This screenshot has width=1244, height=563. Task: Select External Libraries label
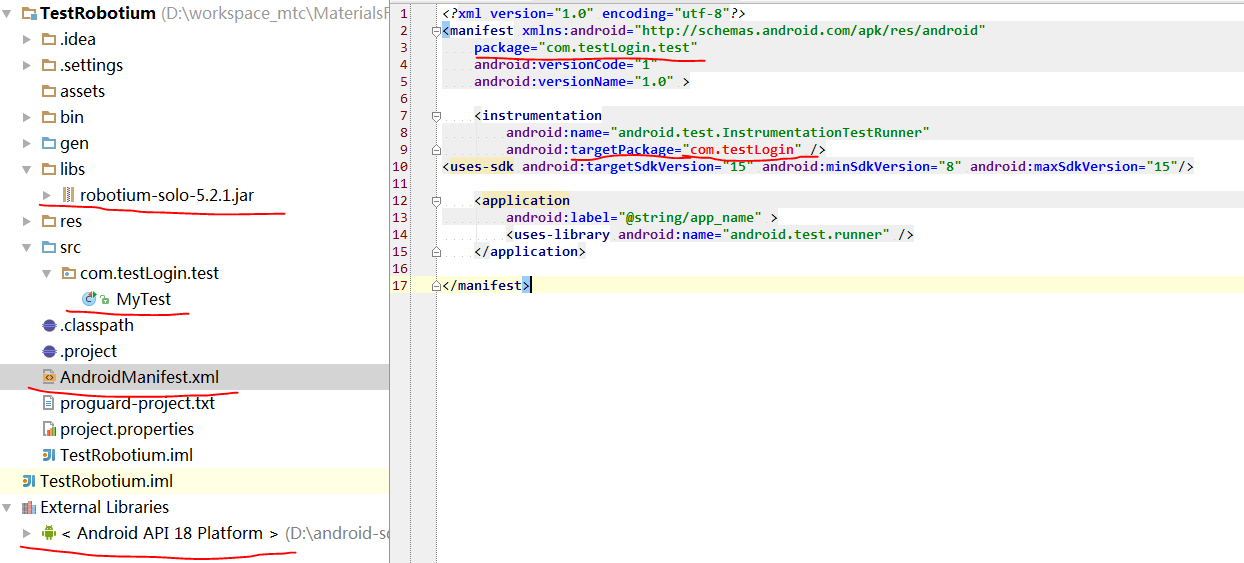[x=104, y=508]
